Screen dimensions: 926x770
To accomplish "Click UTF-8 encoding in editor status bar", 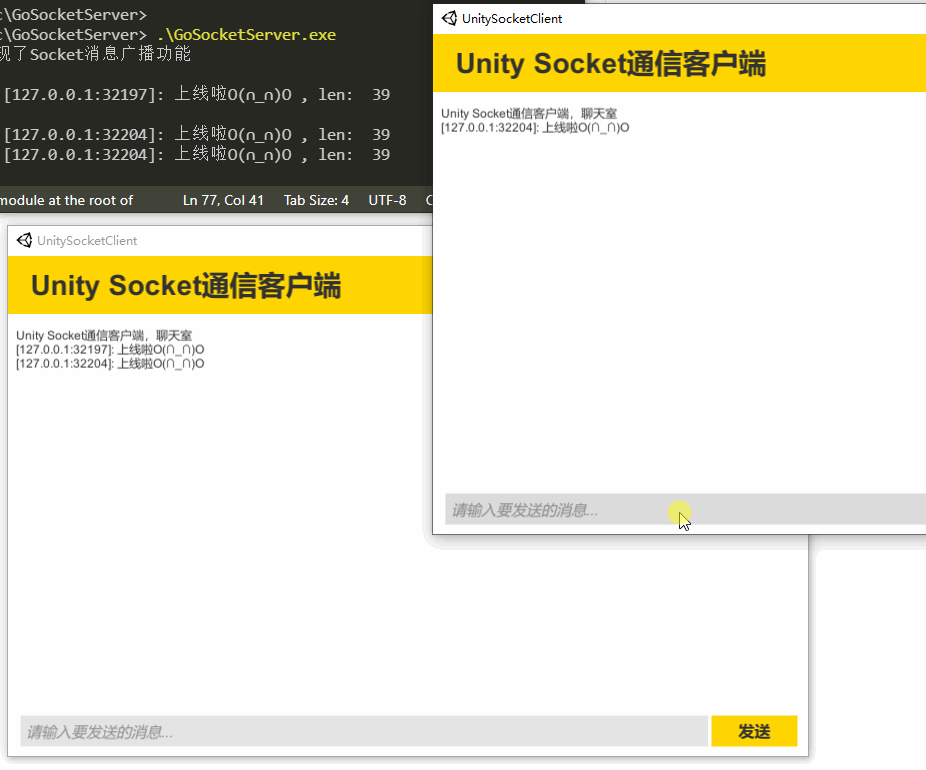I will [387, 200].
